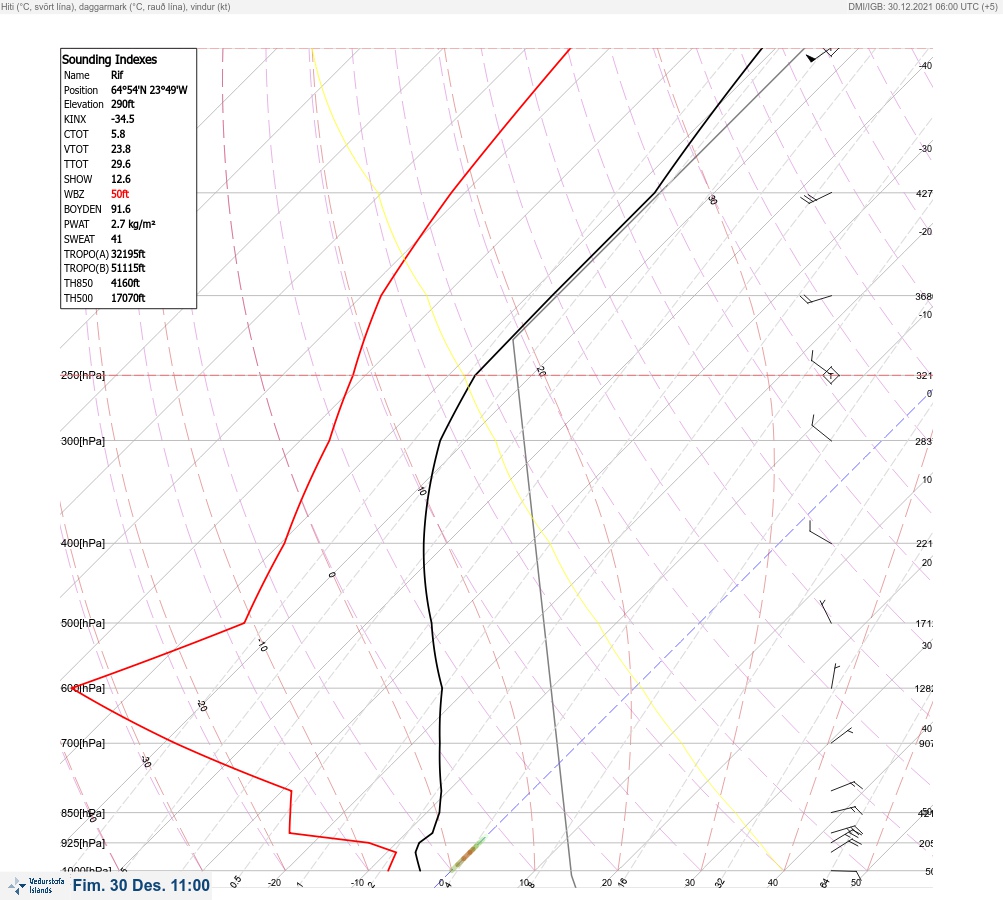Click the PWAT value '2.7 kg/m²'
Image resolution: width=1003 pixels, height=900 pixels.
coord(133,224)
